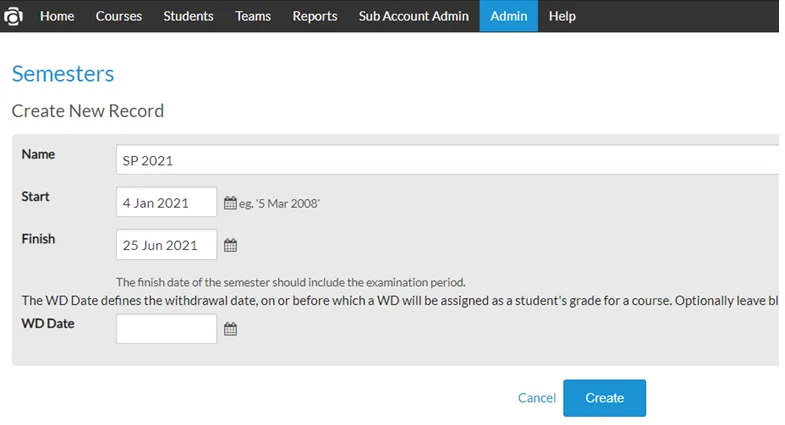The height and width of the screenshot is (425, 785).
Task: Click the Semesters page heading
Action: (x=63, y=74)
